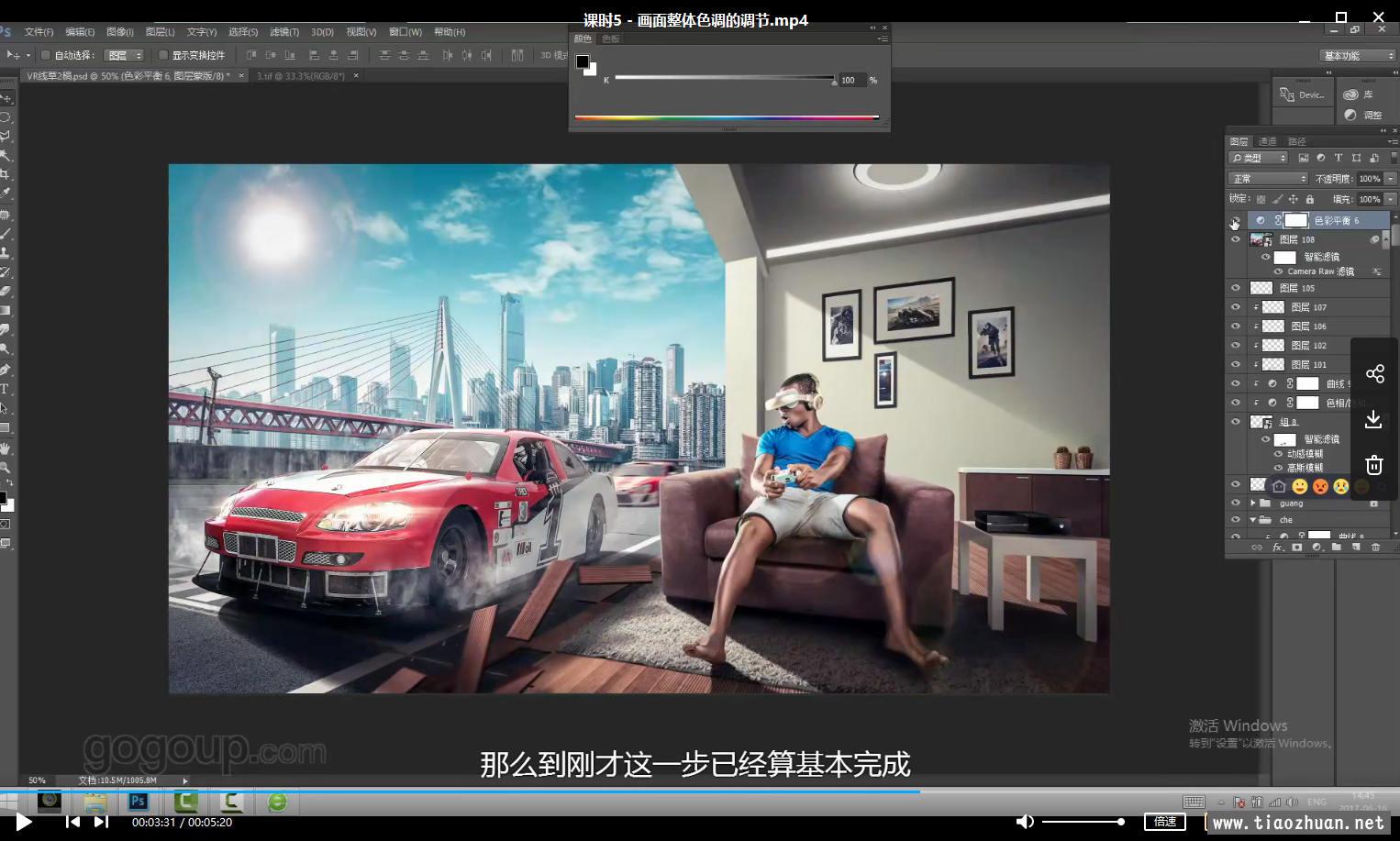Click the 倍速 playback speed button
Image resolution: width=1400 pixels, height=841 pixels.
(1166, 822)
